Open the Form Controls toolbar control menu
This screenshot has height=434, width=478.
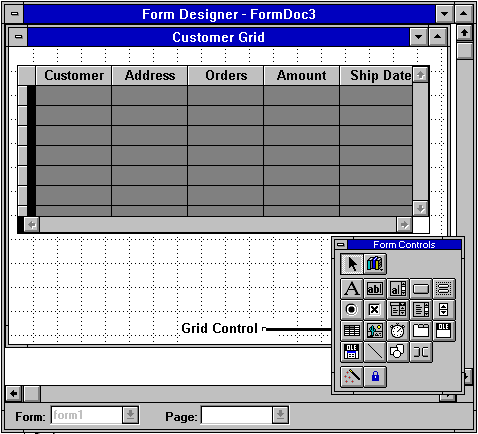pos(341,245)
